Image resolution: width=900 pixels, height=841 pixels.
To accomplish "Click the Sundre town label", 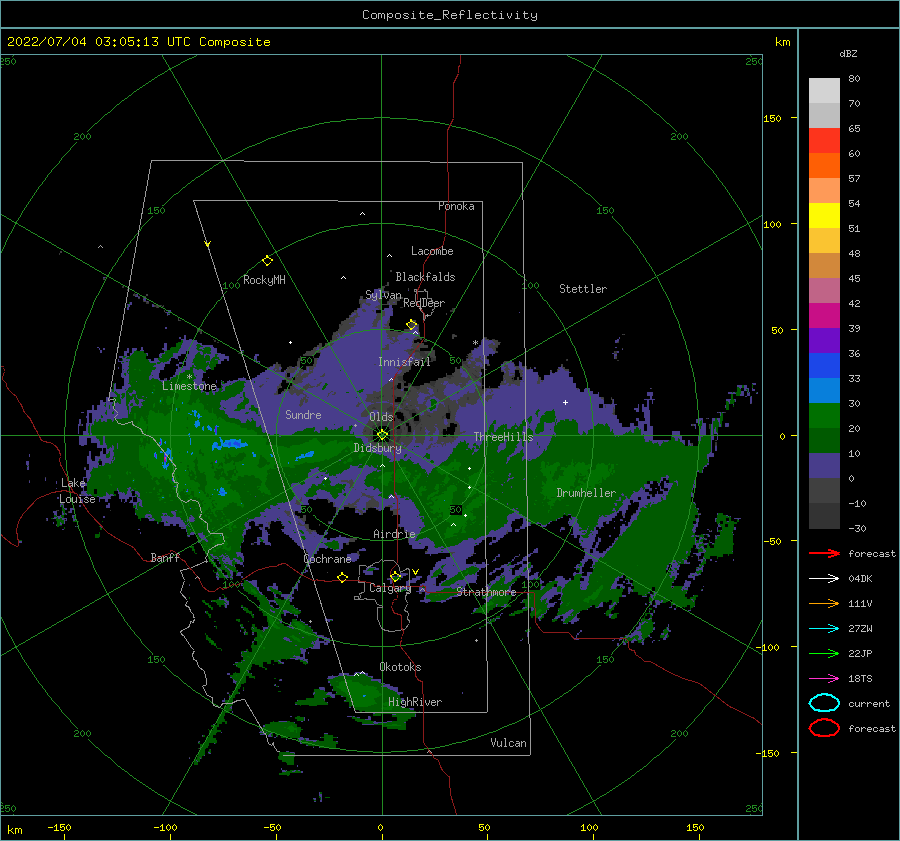I will tap(303, 414).
